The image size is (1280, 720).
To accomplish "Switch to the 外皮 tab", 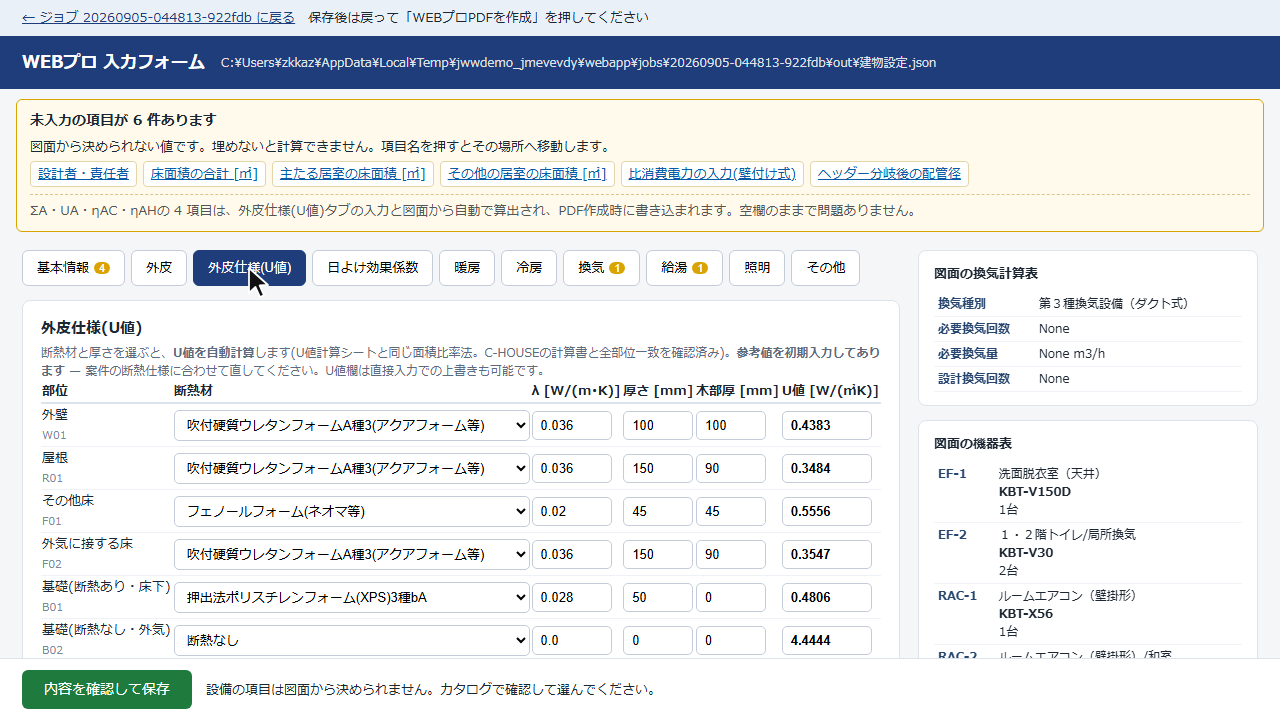I will (159, 268).
